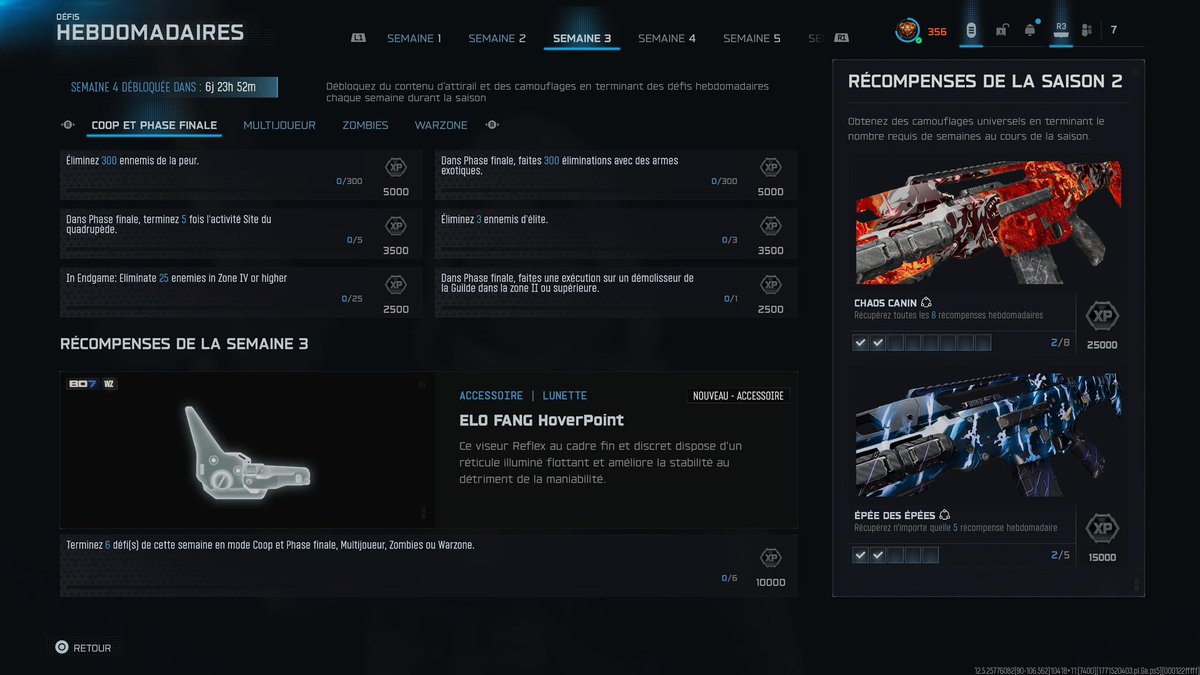Click the icon beside ÉPÉE DES ÉPÉES title
Screen dimensions: 1200x675
(x=945, y=515)
